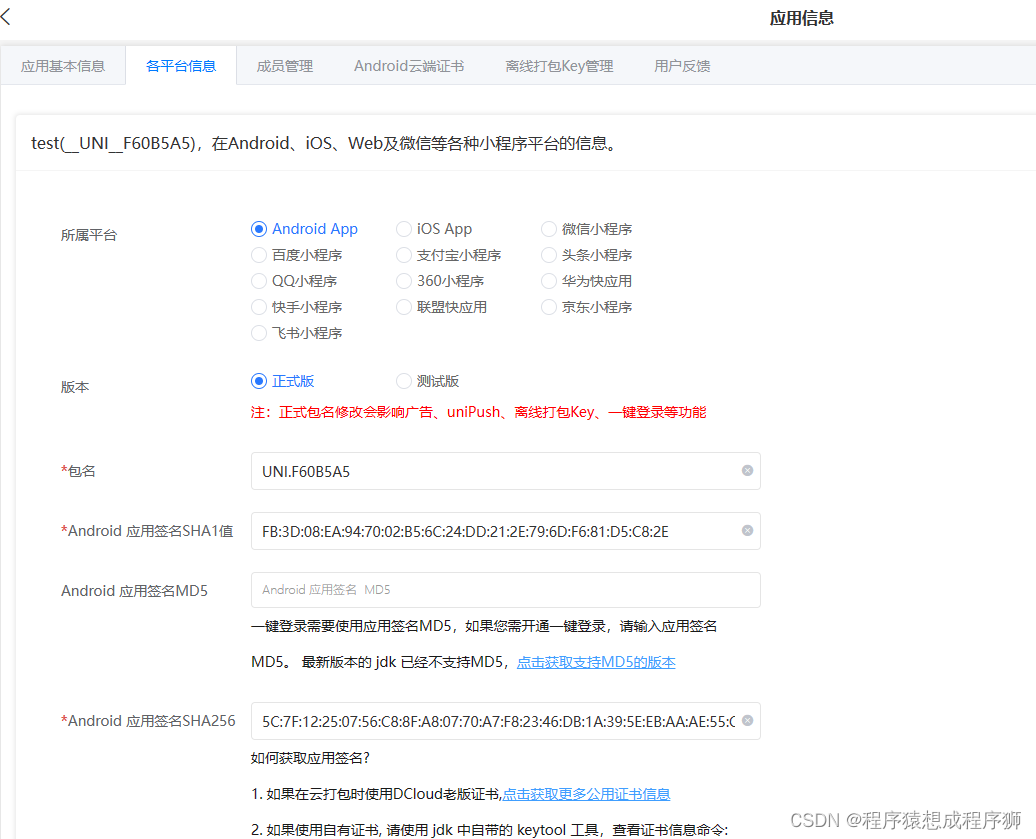The height and width of the screenshot is (839, 1036).
Task: Go to 离线打包Key管理 tab
Action: [x=559, y=66]
